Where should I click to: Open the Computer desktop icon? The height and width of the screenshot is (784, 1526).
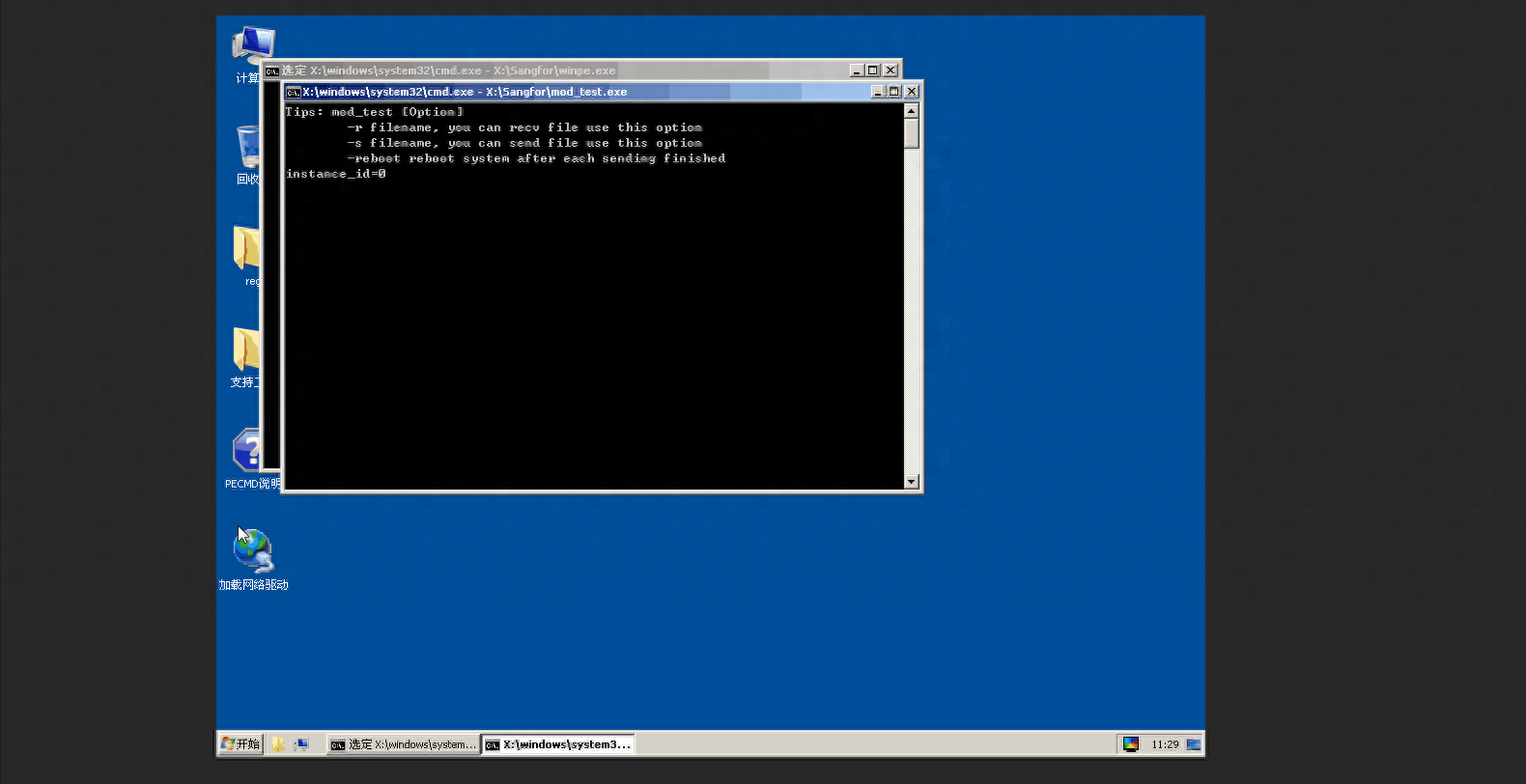252,46
